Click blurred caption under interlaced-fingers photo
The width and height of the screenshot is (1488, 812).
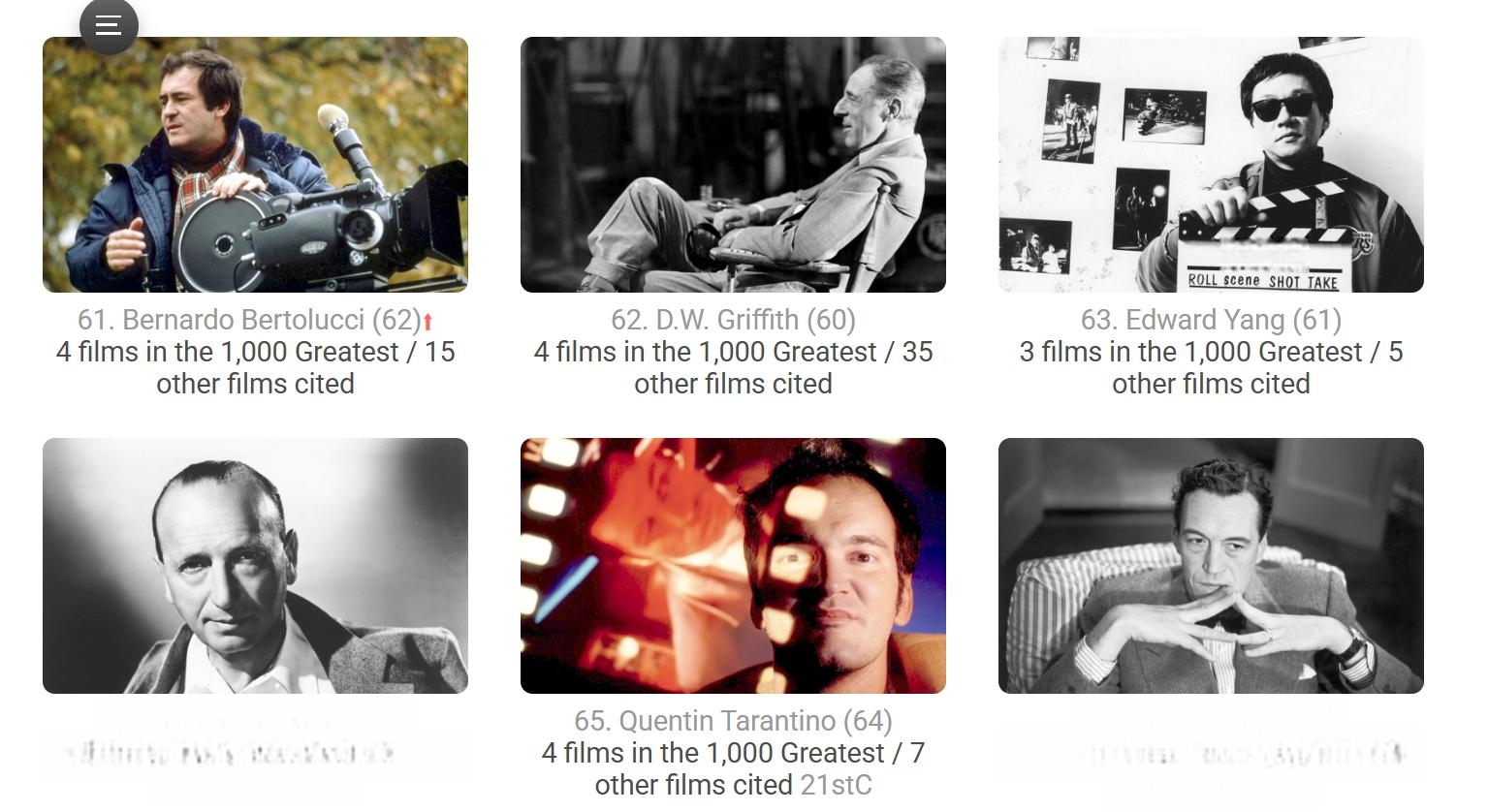click(x=1211, y=753)
